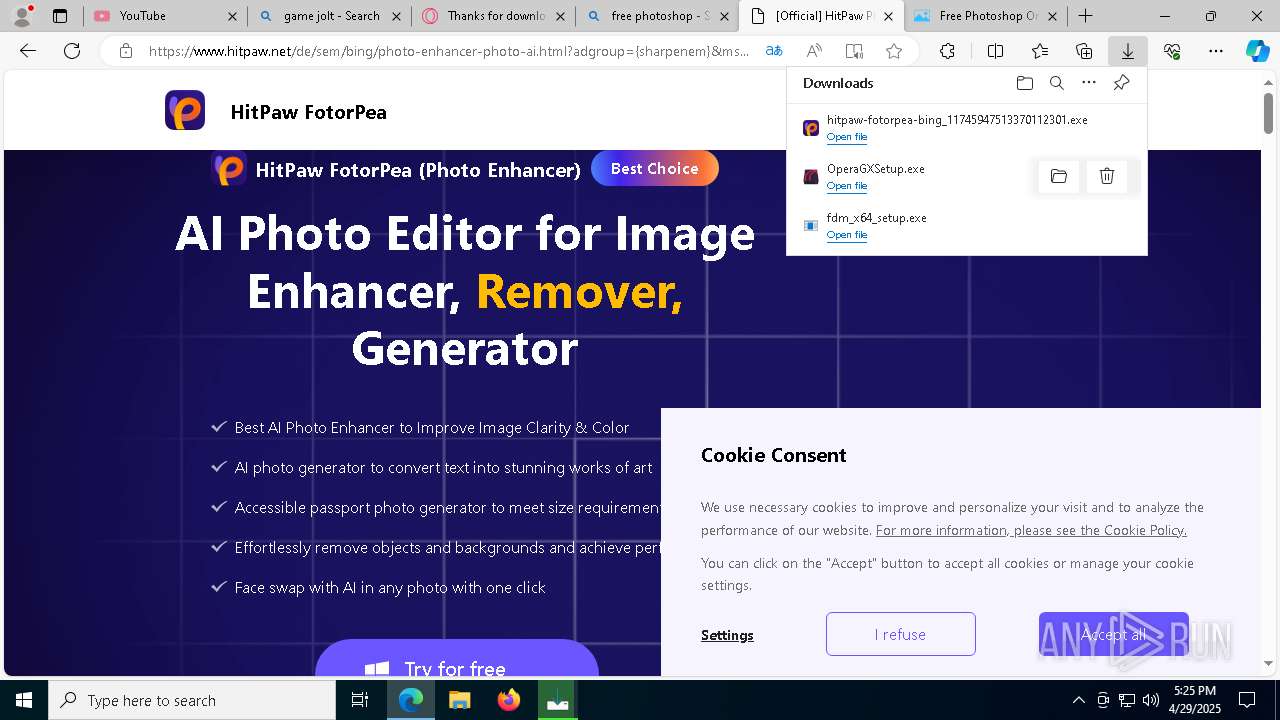Open browser essentials heart icon

click(x=1172, y=51)
